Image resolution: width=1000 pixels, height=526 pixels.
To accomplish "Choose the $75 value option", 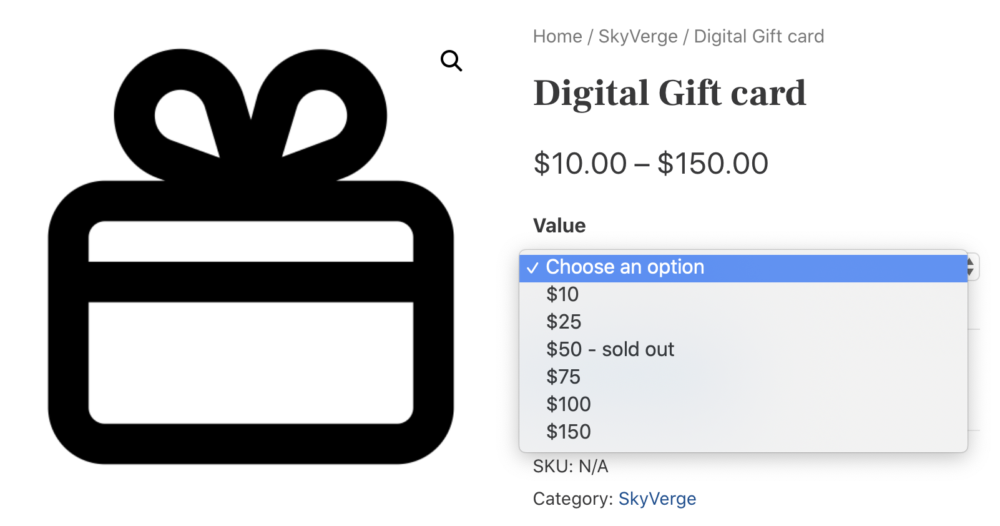I will click(744, 377).
